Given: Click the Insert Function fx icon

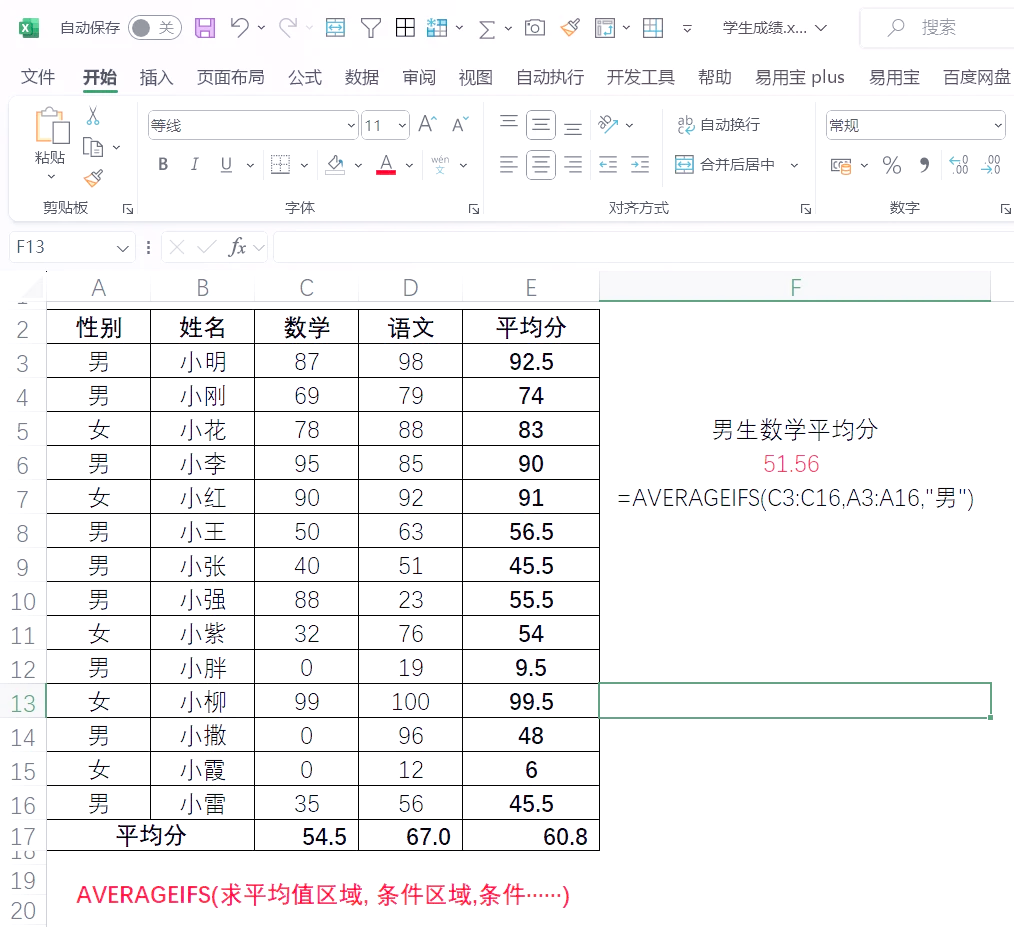Looking at the screenshot, I should (x=237, y=246).
